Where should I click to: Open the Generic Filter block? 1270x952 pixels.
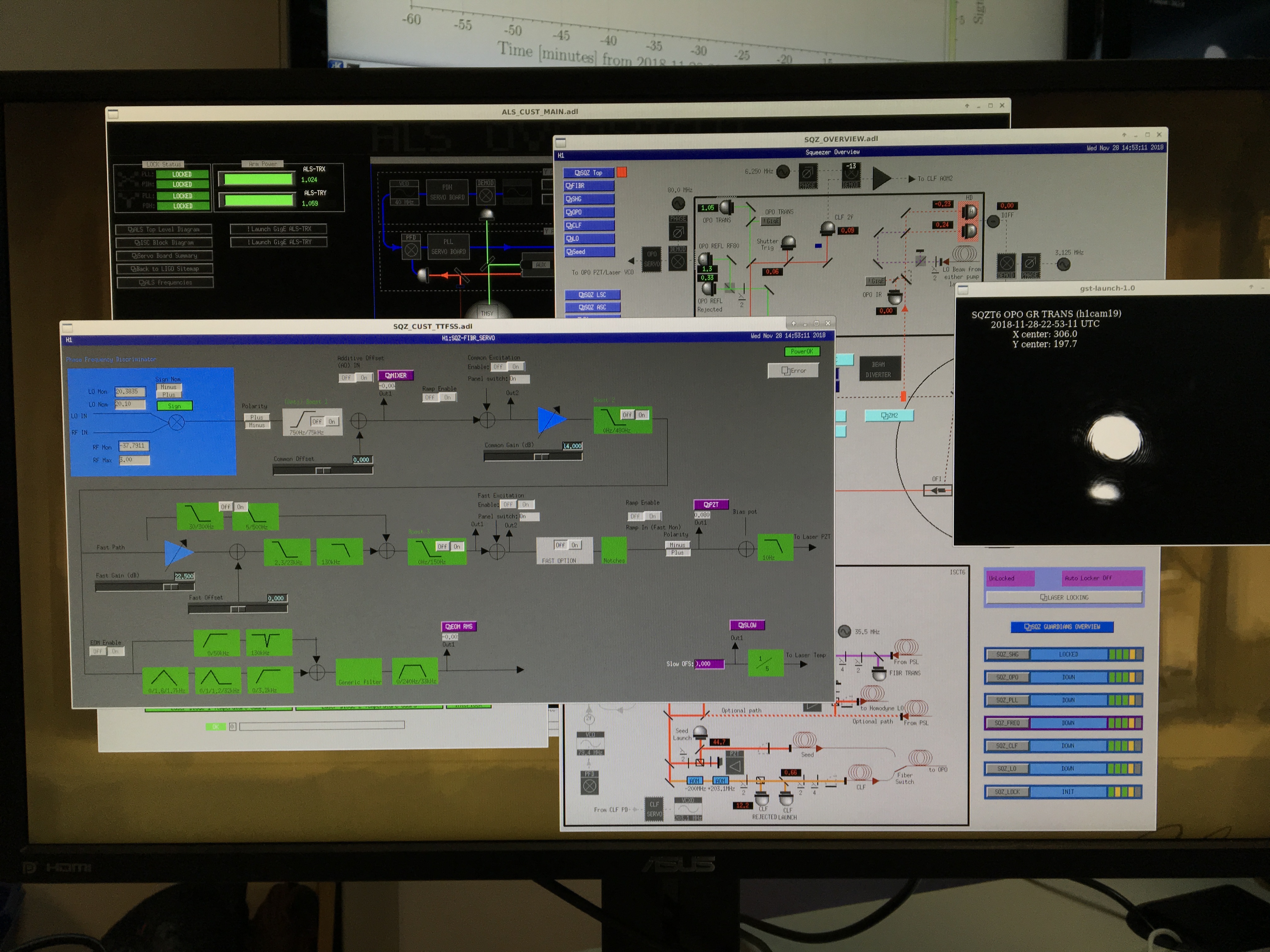[359, 672]
